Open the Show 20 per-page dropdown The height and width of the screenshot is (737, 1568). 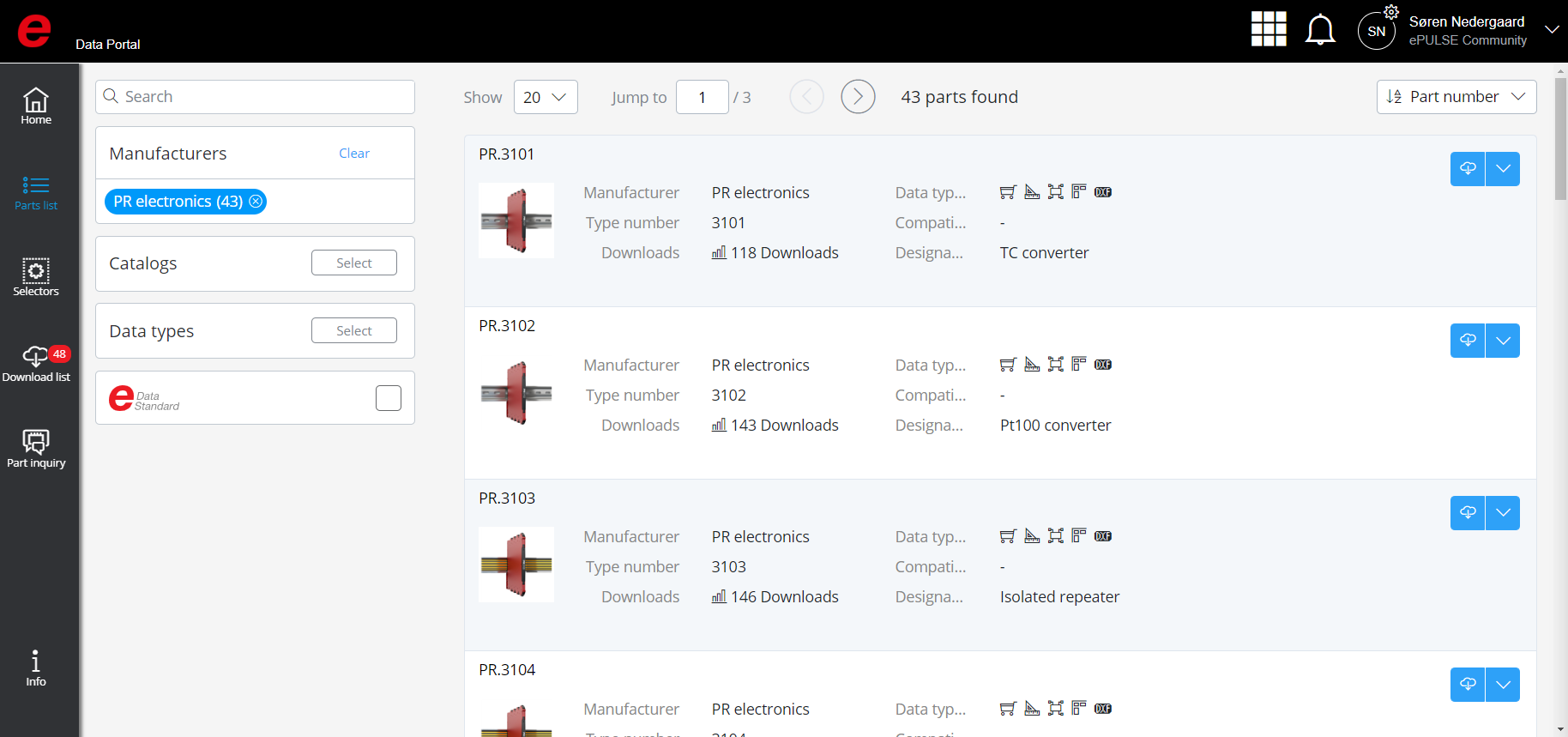(x=546, y=97)
